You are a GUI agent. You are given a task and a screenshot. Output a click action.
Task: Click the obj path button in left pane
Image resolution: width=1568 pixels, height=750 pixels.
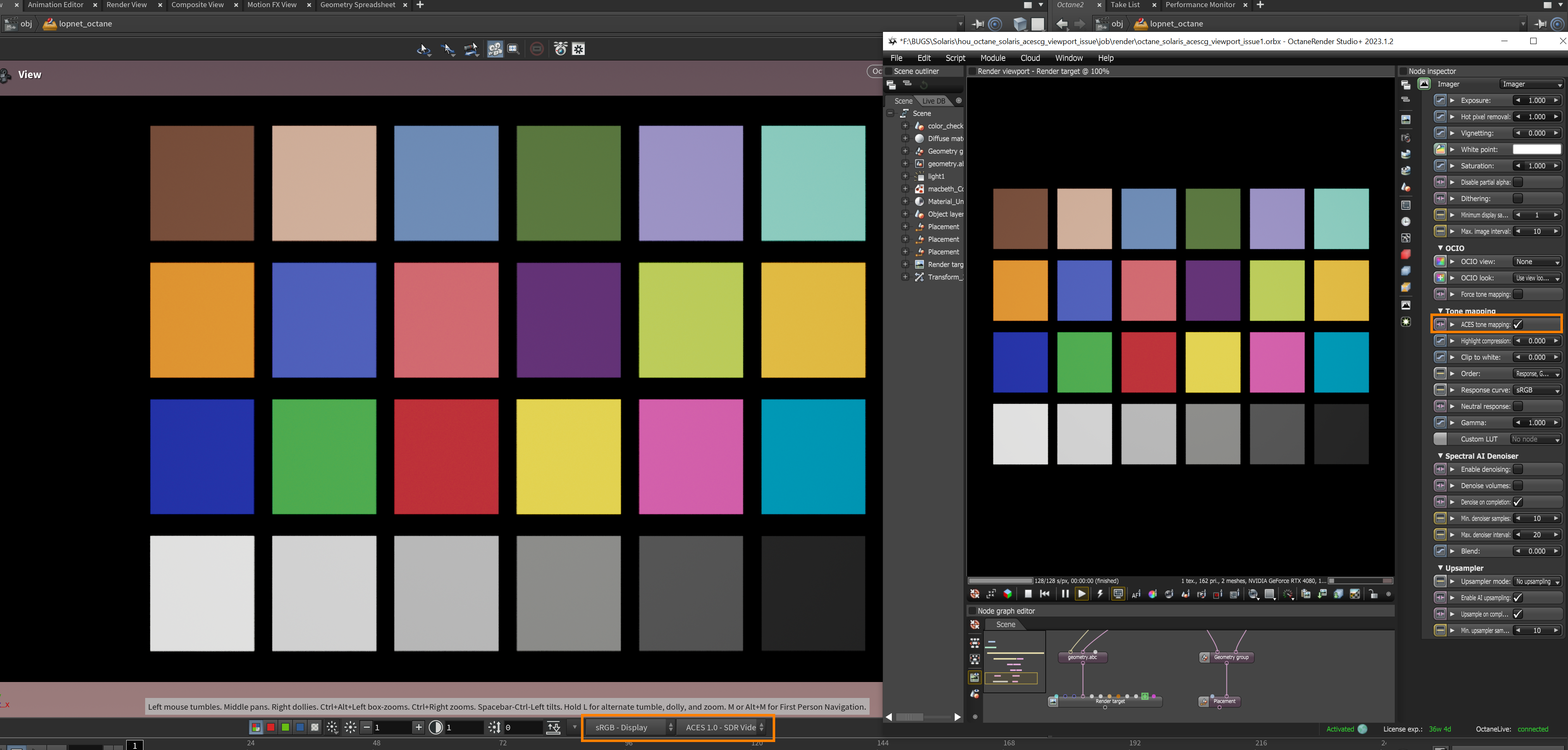point(19,24)
